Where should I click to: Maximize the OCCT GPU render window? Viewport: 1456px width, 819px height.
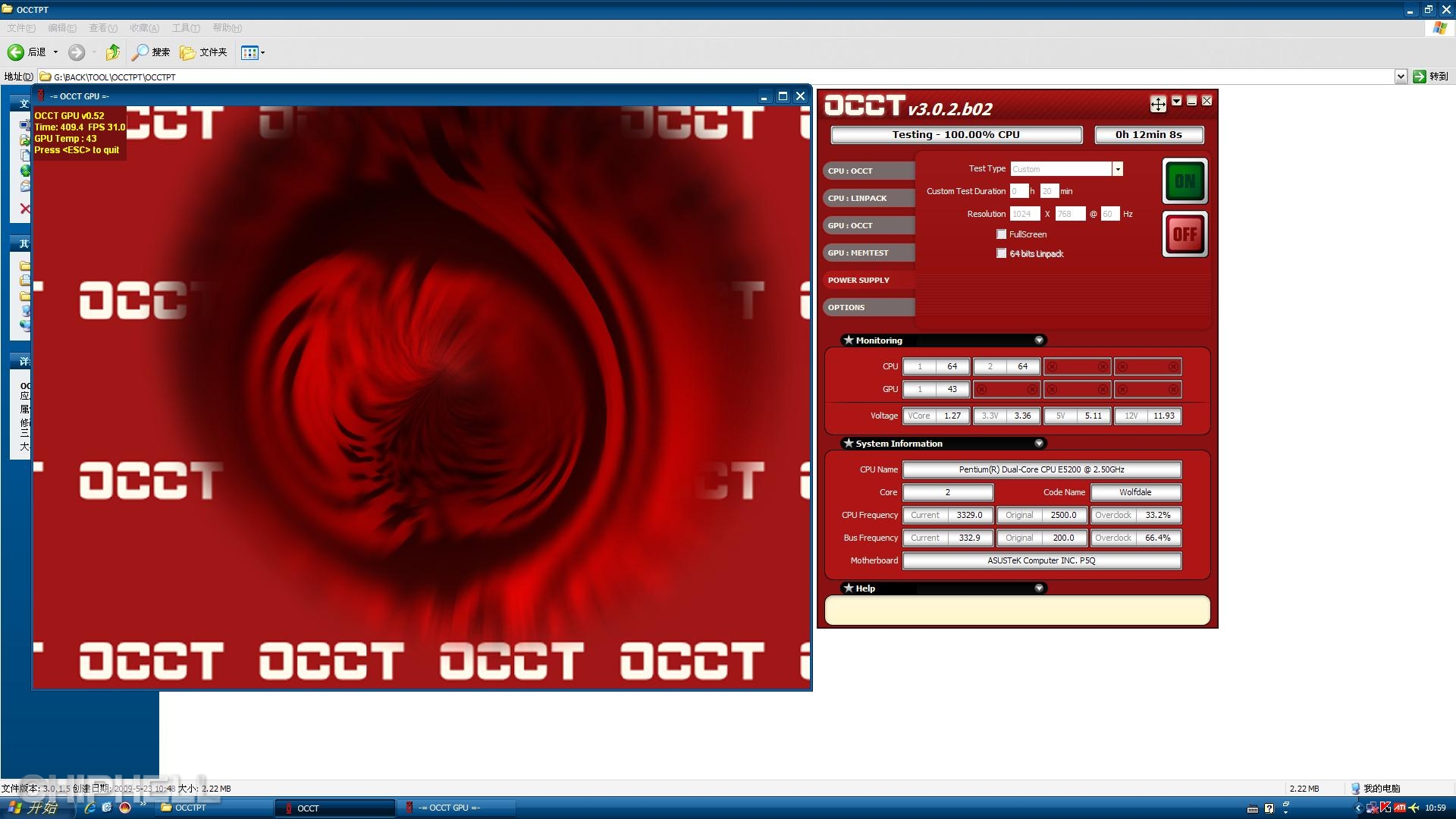[x=783, y=96]
